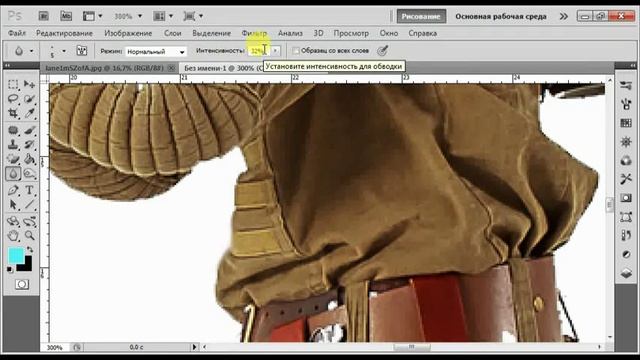The height and width of the screenshot is (360, 640).
Task: Launch Adobe Bridge with the Br button
Action: click(43, 16)
